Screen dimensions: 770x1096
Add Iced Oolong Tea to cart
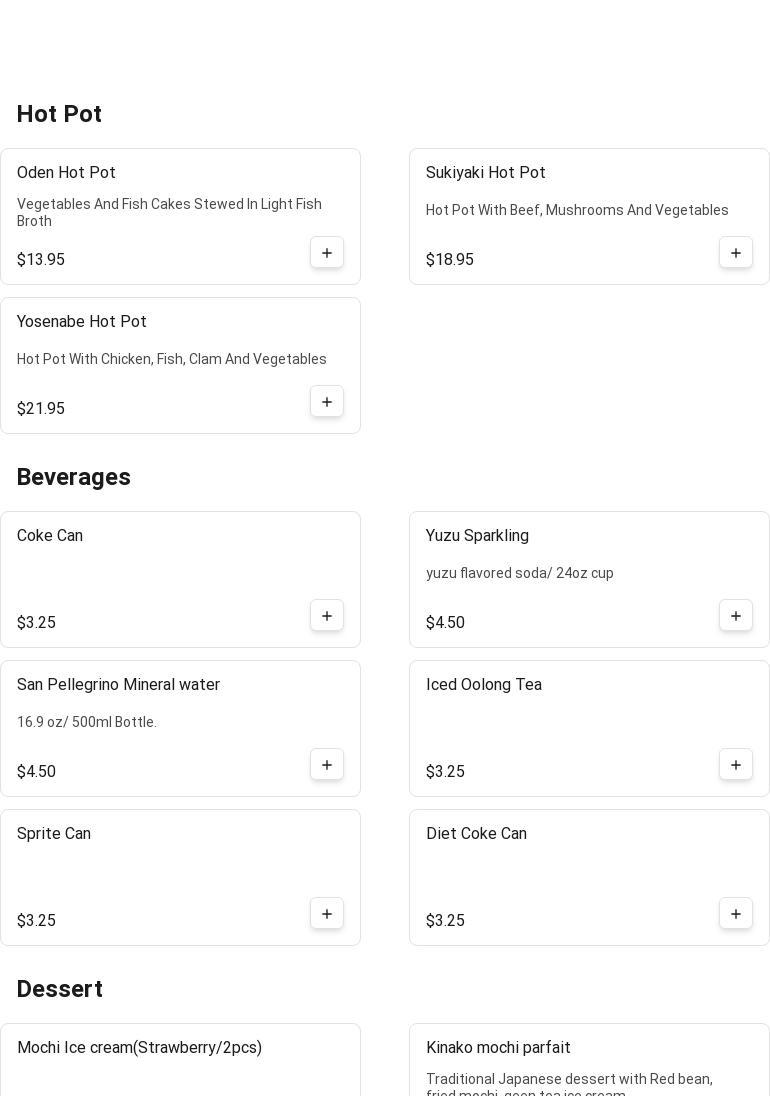(736, 765)
